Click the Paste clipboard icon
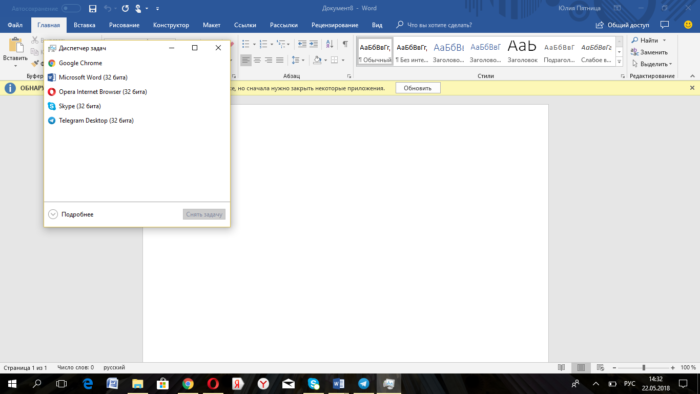 (16, 46)
